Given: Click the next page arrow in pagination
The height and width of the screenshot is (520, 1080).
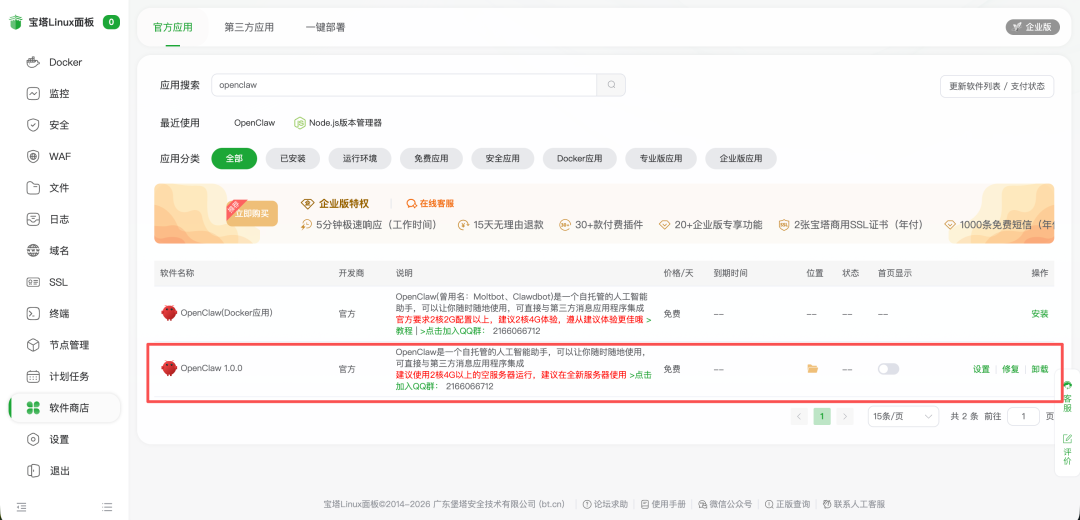Looking at the screenshot, I should pyautogui.click(x=845, y=416).
